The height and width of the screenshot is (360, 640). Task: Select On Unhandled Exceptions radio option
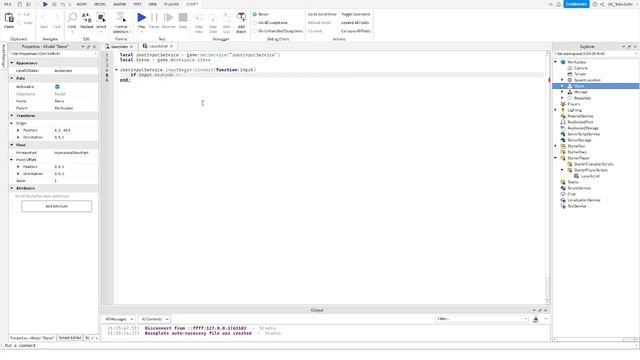pos(255,31)
